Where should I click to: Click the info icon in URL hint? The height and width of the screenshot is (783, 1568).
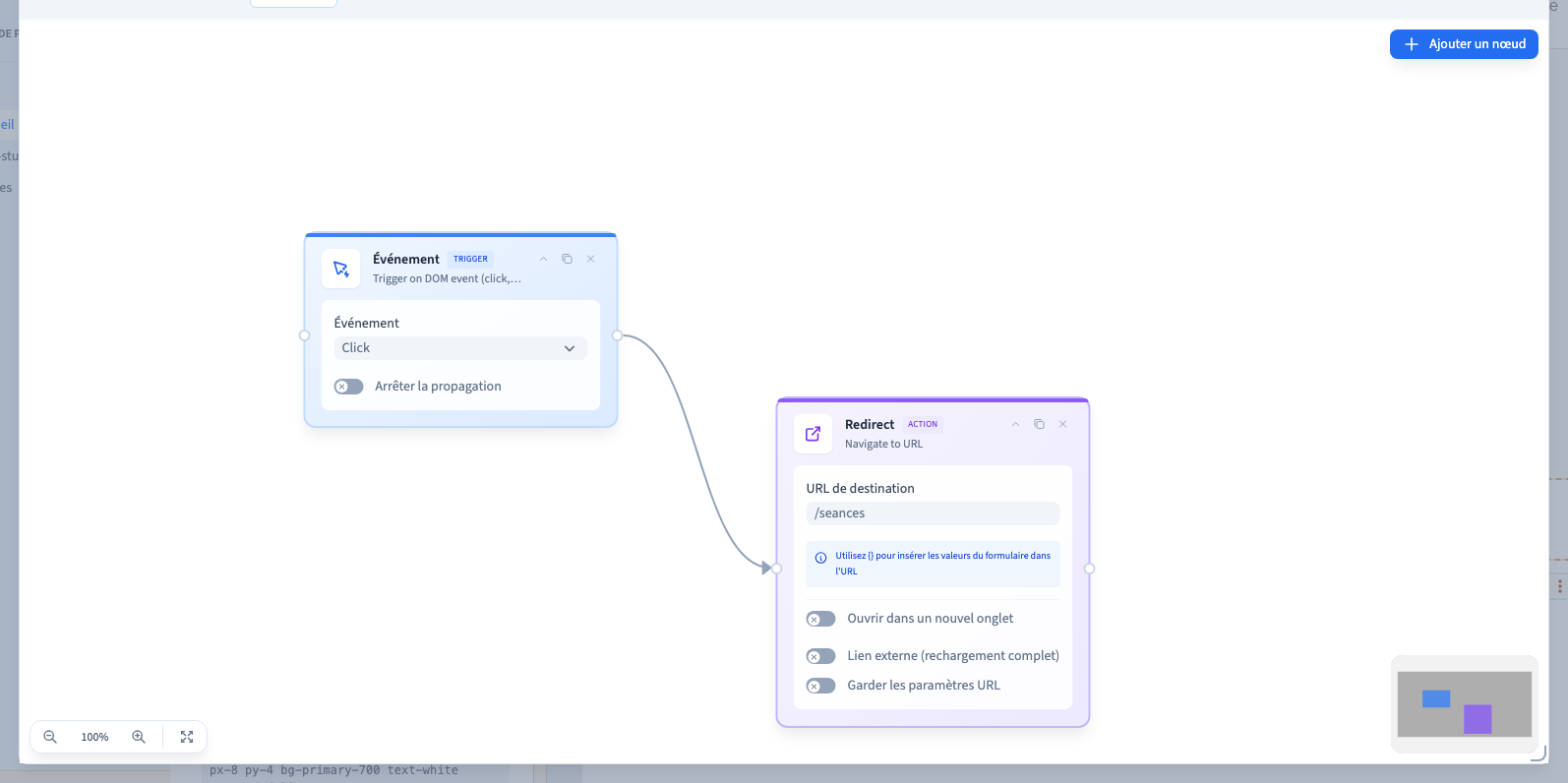click(820, 558)
